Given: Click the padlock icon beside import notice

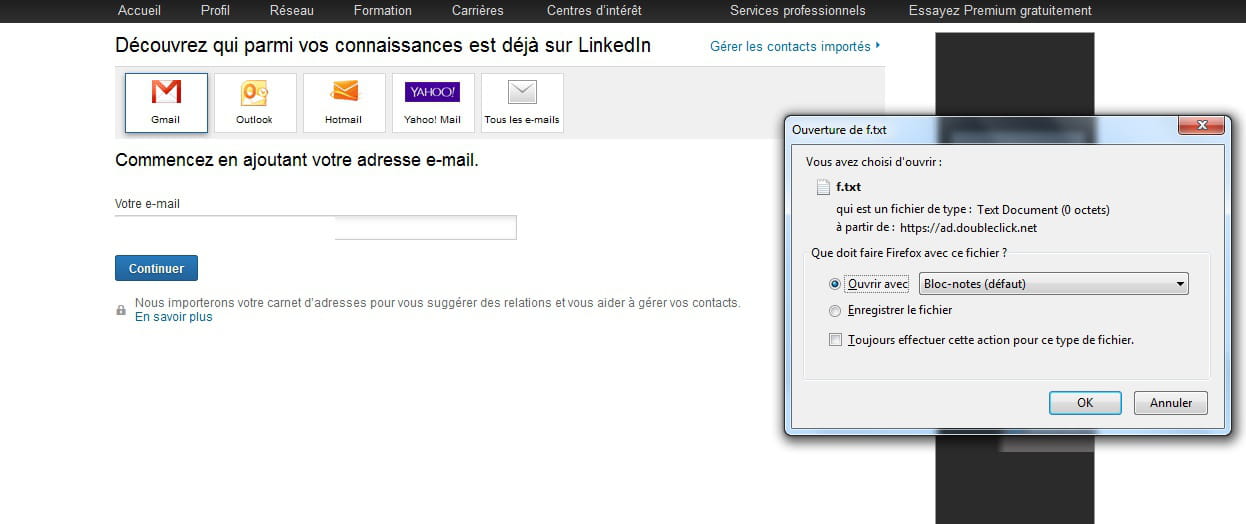Looking at the screenshot, I should [121, 310].
